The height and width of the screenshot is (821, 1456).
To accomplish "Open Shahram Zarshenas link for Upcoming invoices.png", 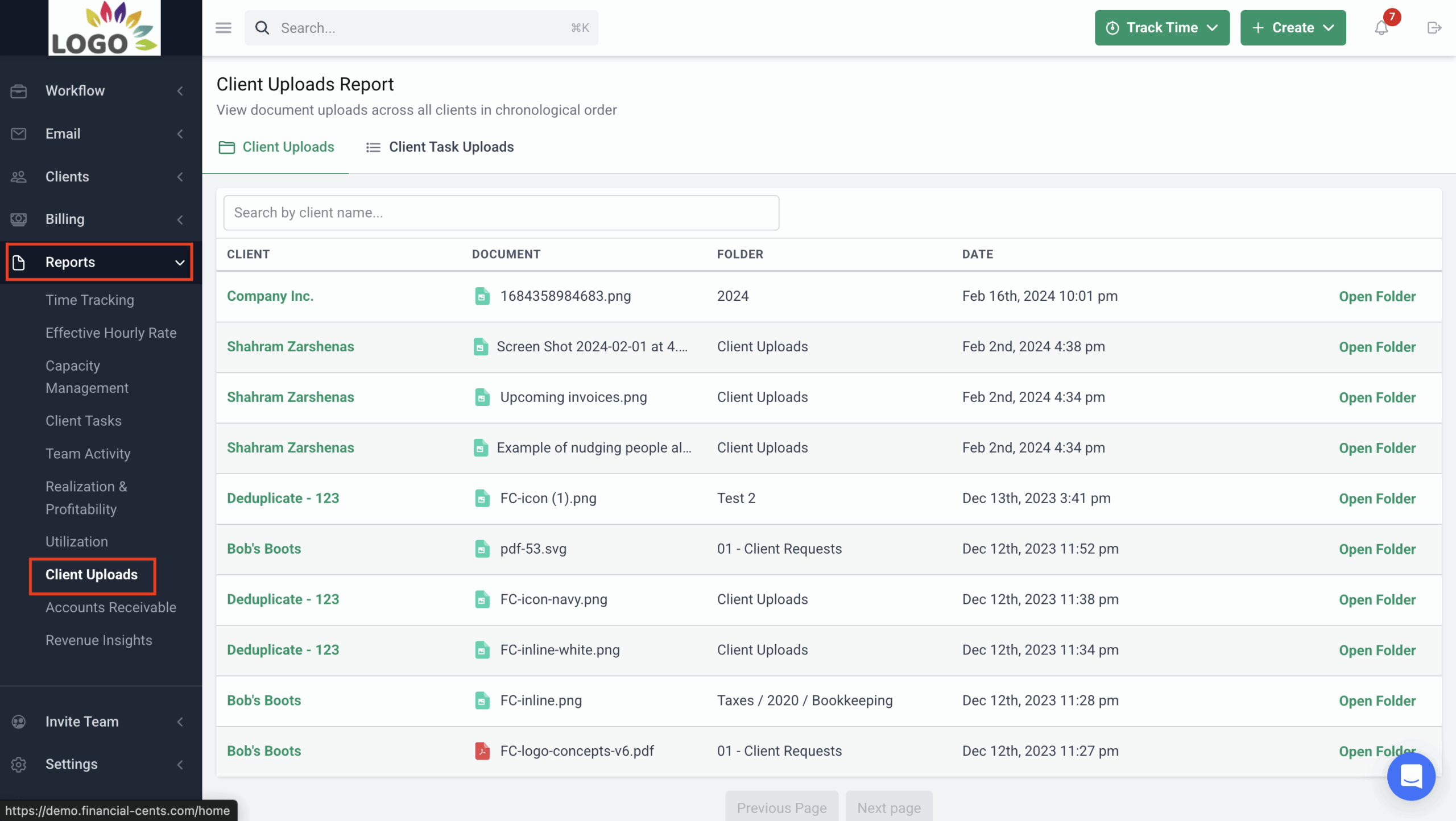I will (x=291, y=397).
